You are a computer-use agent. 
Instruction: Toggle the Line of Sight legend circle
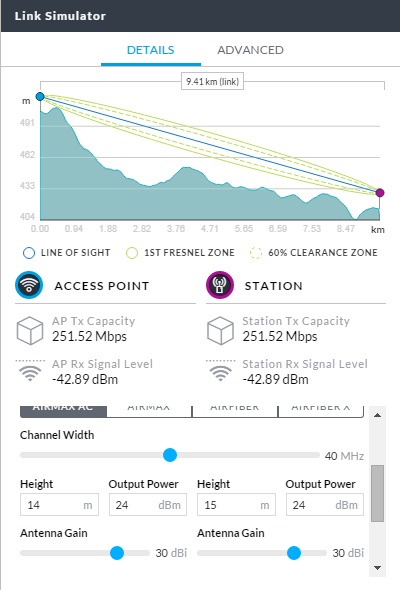click(x=29, y=253)
